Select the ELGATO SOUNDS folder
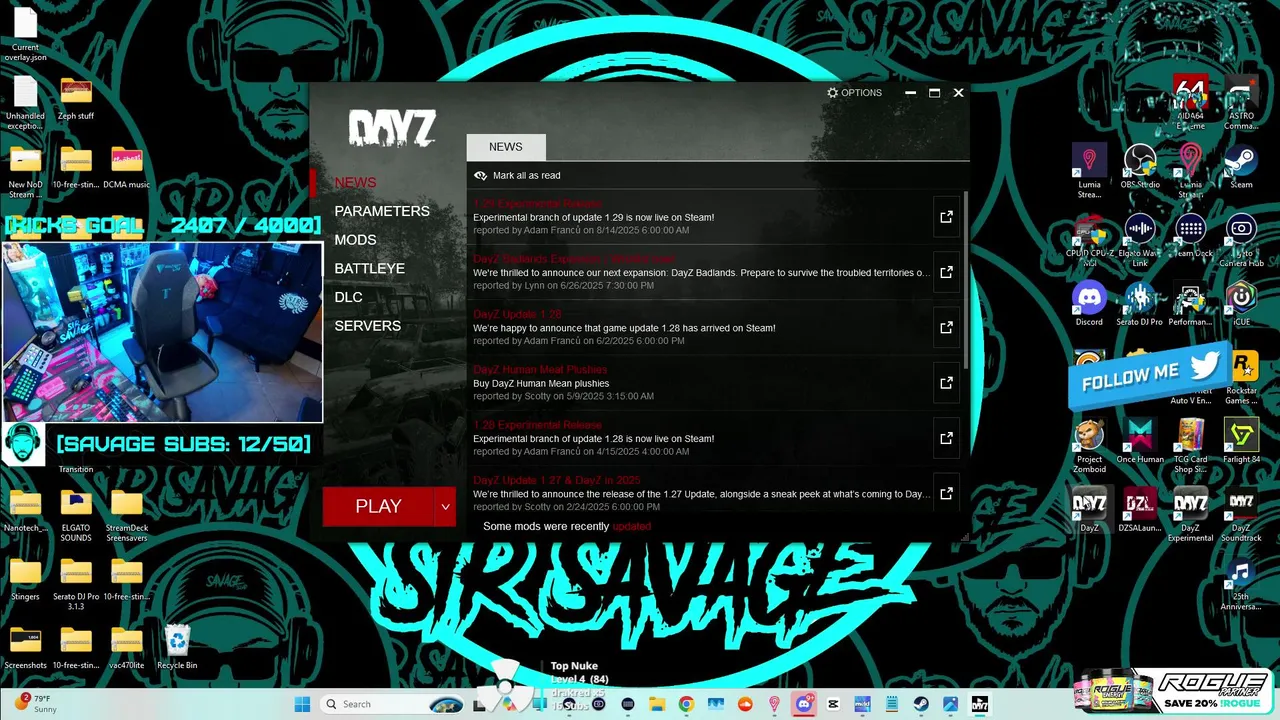 76,515
